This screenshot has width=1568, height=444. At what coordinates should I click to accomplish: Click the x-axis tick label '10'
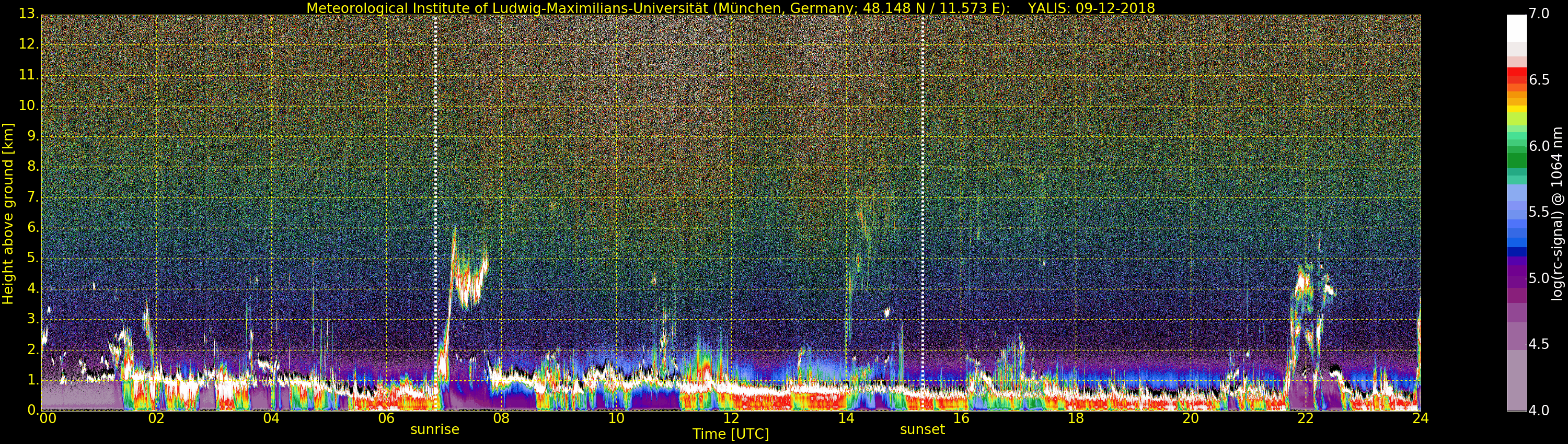click(x=616, y=418)
